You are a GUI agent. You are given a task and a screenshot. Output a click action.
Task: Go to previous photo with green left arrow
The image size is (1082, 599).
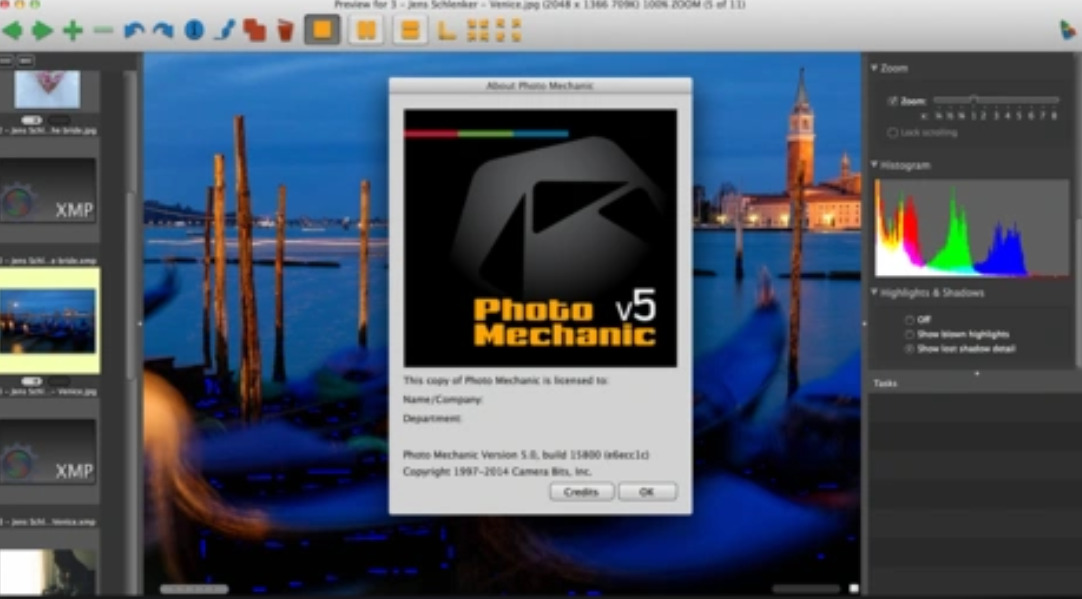[x=12, y=30]
